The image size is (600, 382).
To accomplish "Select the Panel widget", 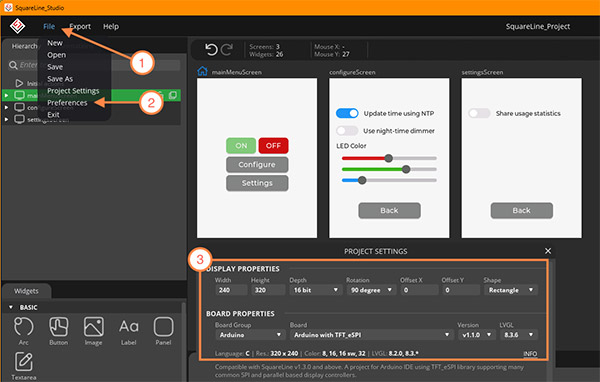I will (163, 331).
